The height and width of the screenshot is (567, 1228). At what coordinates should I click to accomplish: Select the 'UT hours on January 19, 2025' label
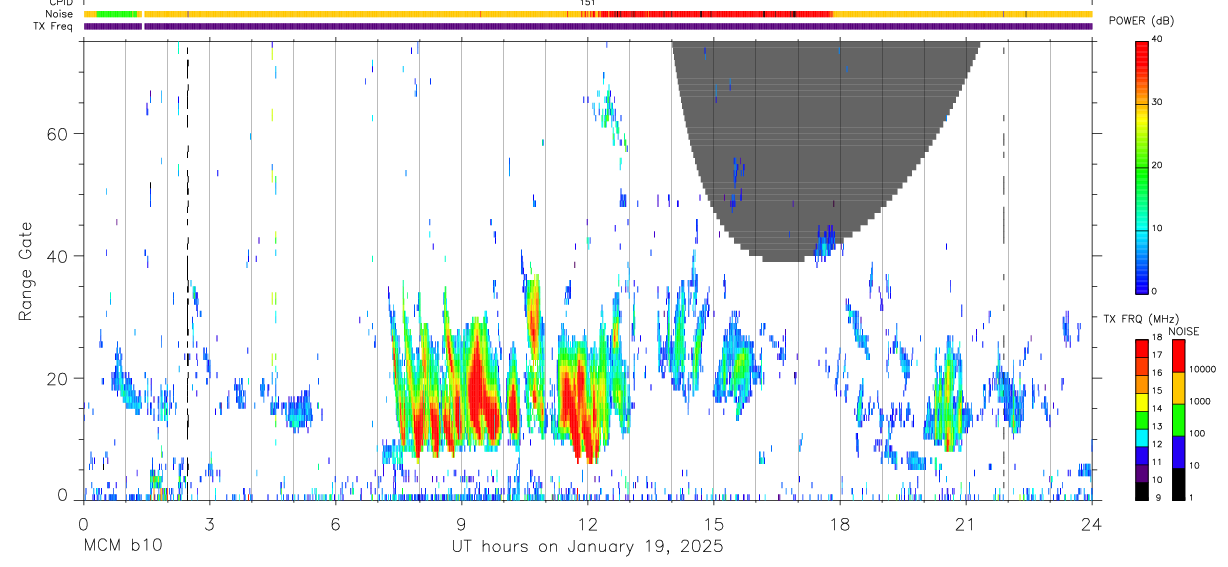pos(588,546)
